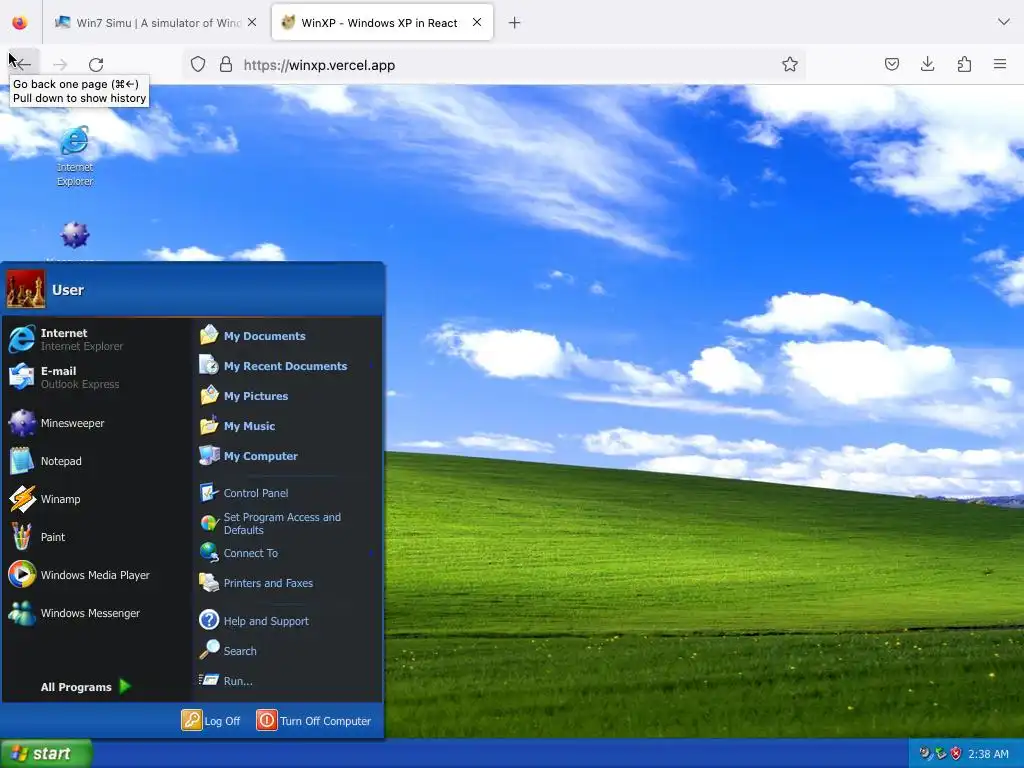Viewport: 1024px width, 768px height.
Task: List all tabs dropdown arrow
Action: tap(1004, 22)
